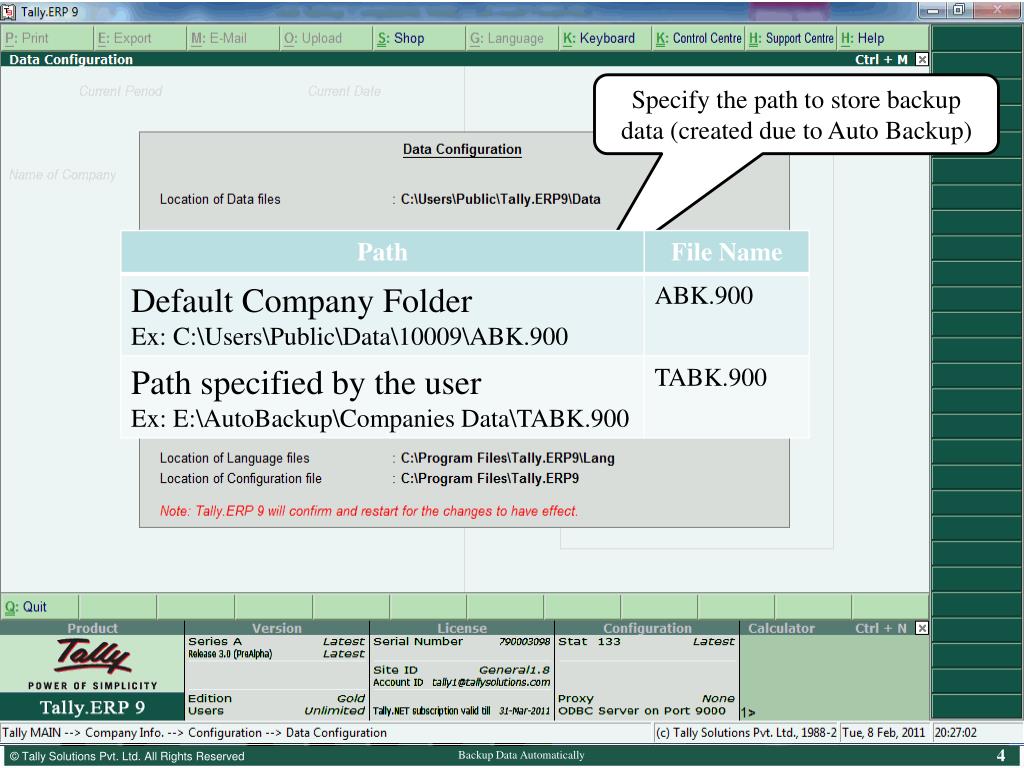1024x768 pixels.
Task: Click the clock time 20:27:02
Action: point(955,733)
